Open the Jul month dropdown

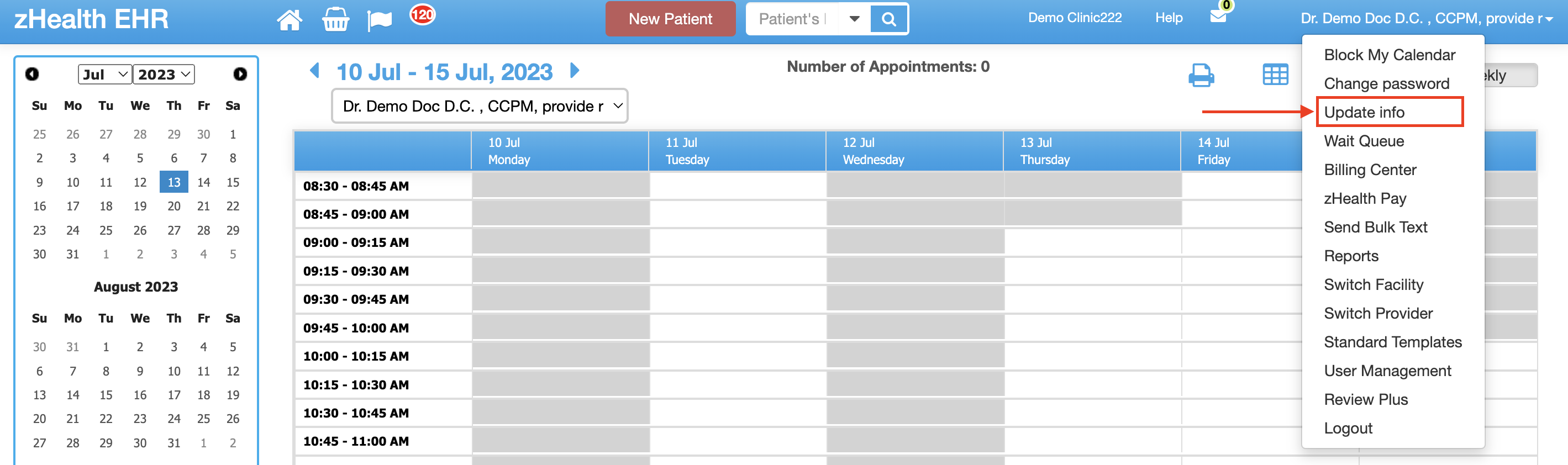[x=104, y=73]
